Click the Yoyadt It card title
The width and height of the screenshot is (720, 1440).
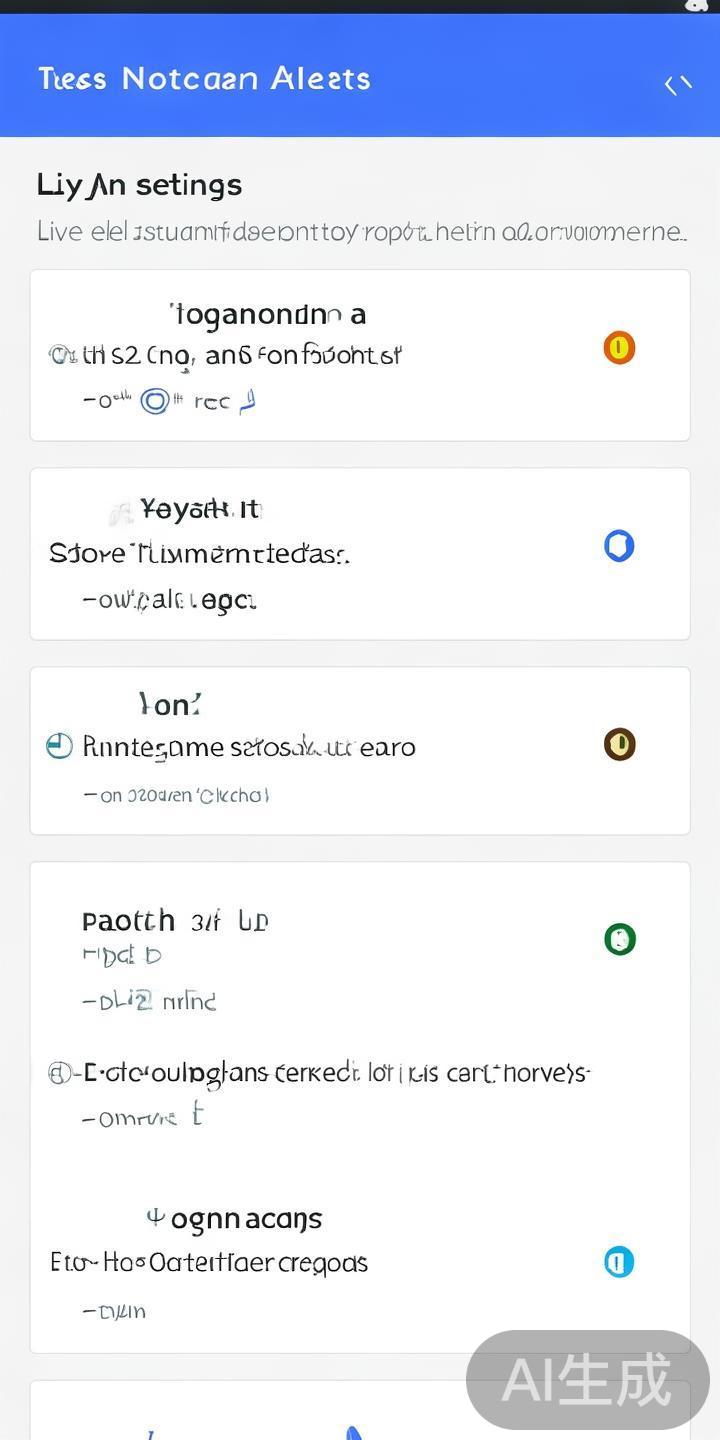pyautogui.click(x=198, y=509)
